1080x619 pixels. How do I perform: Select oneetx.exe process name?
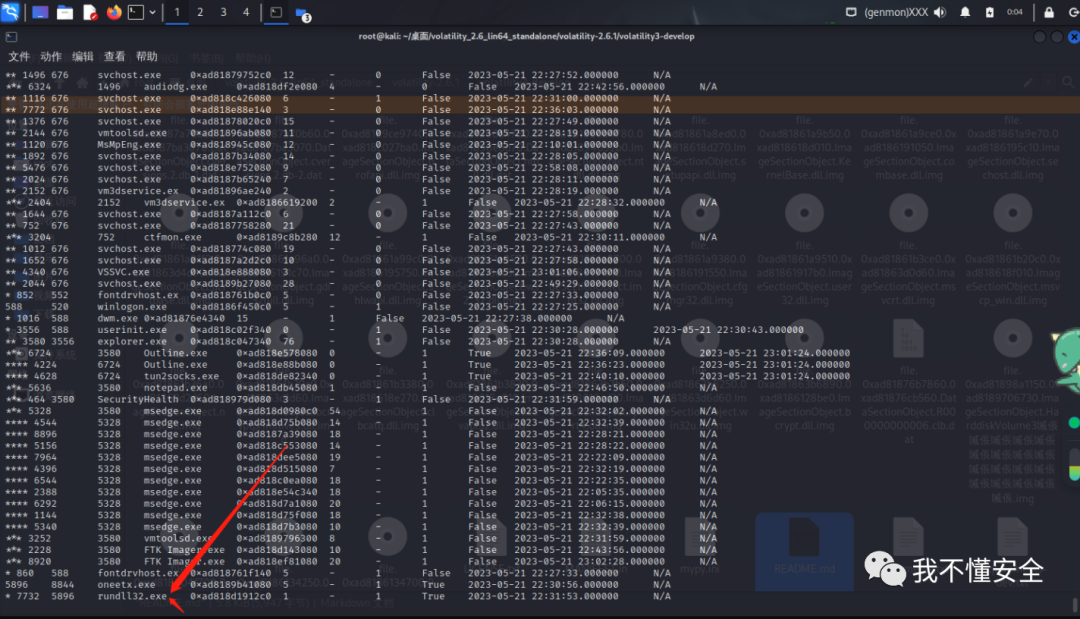click(126, 585)
